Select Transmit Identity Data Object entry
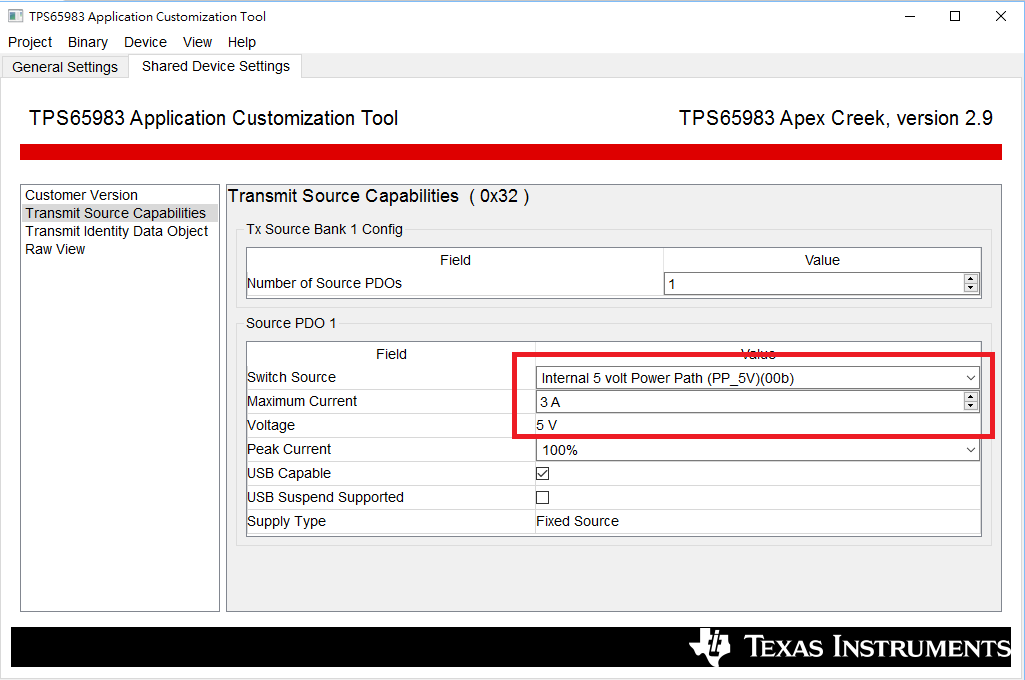The height and width of the screenshot is (680, 1025). click(116, 231)
